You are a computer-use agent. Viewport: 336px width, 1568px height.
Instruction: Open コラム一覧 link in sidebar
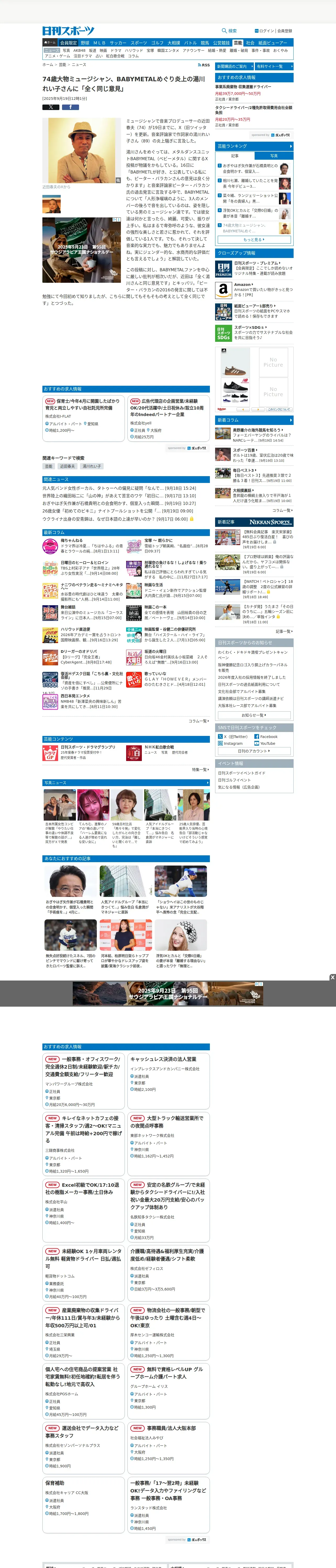click(282, 510)
